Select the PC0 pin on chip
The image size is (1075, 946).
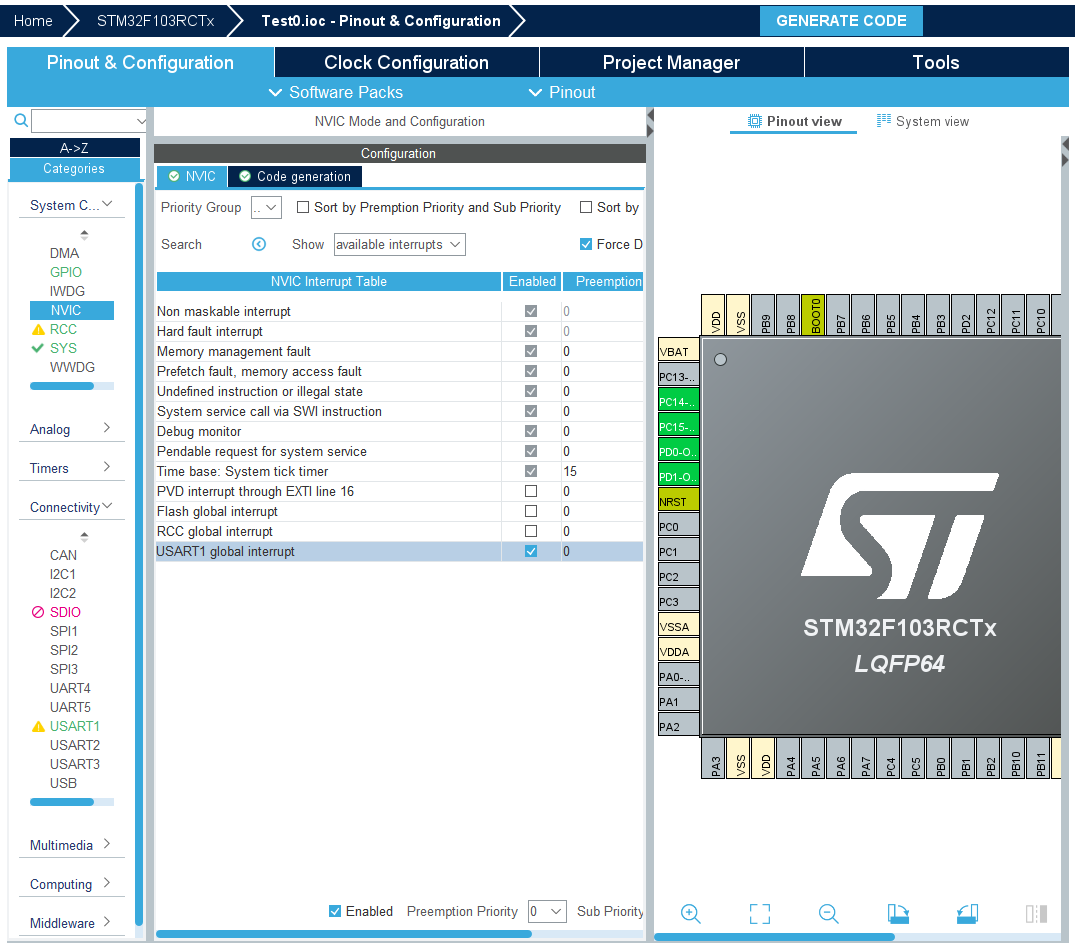(x=678, y=526)
